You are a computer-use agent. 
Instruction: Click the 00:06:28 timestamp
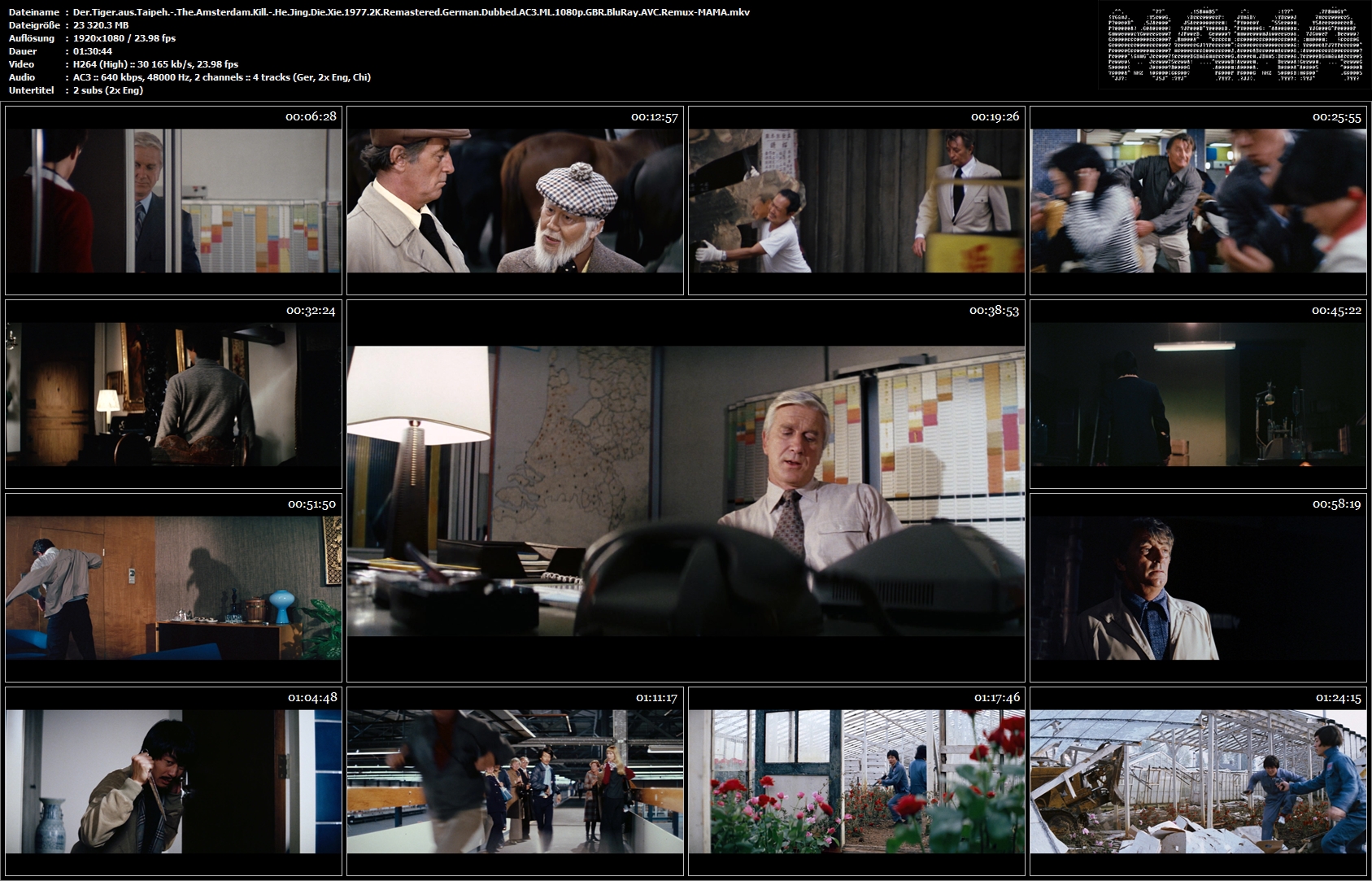pos(311,117)
